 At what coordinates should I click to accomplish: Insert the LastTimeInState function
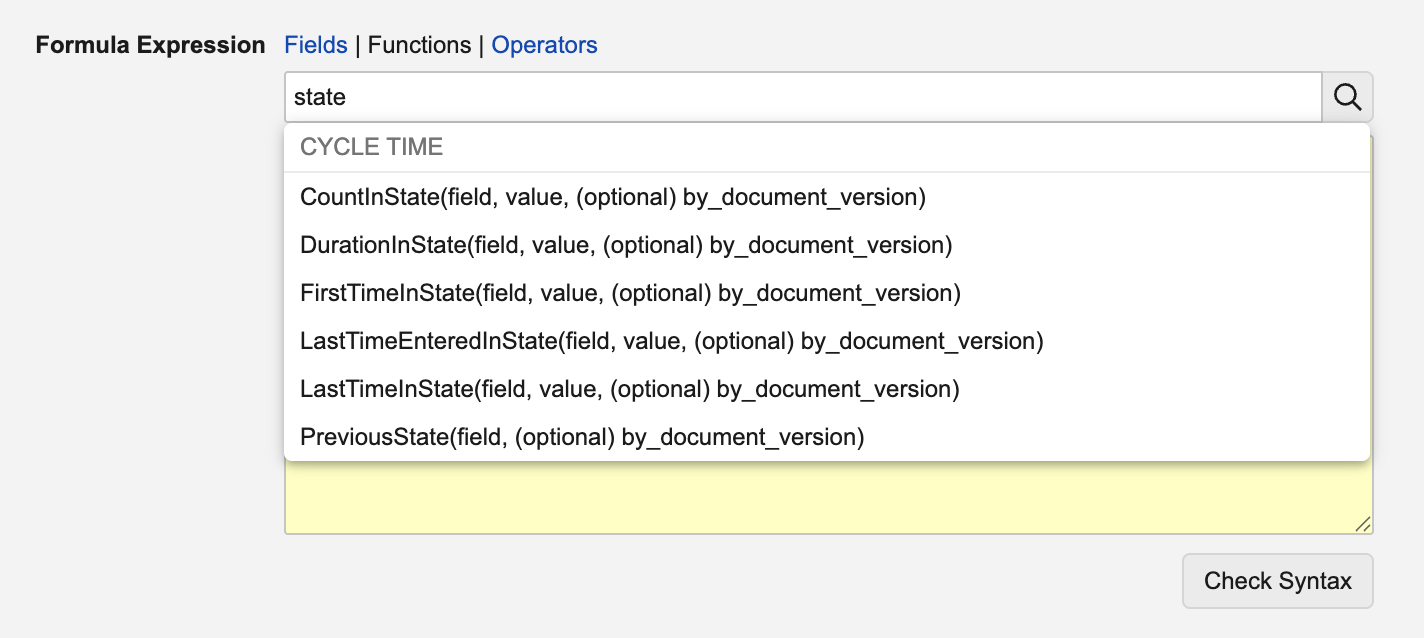pyautogui.click(x=629, y=389)
